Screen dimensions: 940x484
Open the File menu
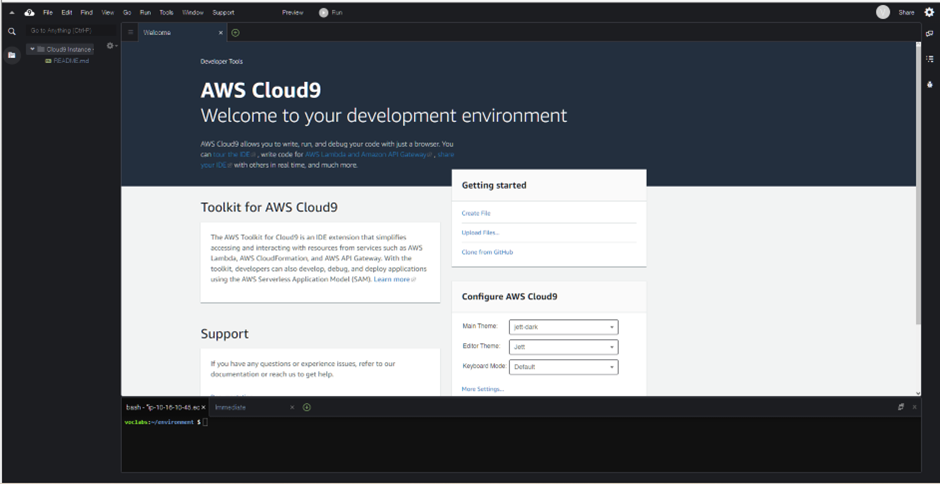click(48, 13)
